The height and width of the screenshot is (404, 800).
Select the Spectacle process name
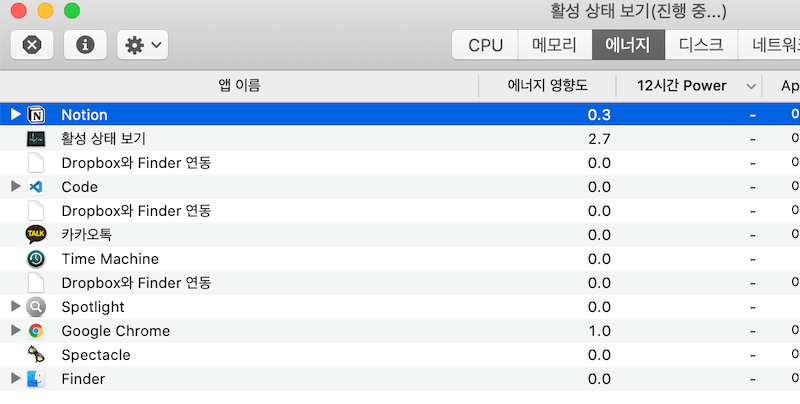pyautogui.click(x=96, y=355)
